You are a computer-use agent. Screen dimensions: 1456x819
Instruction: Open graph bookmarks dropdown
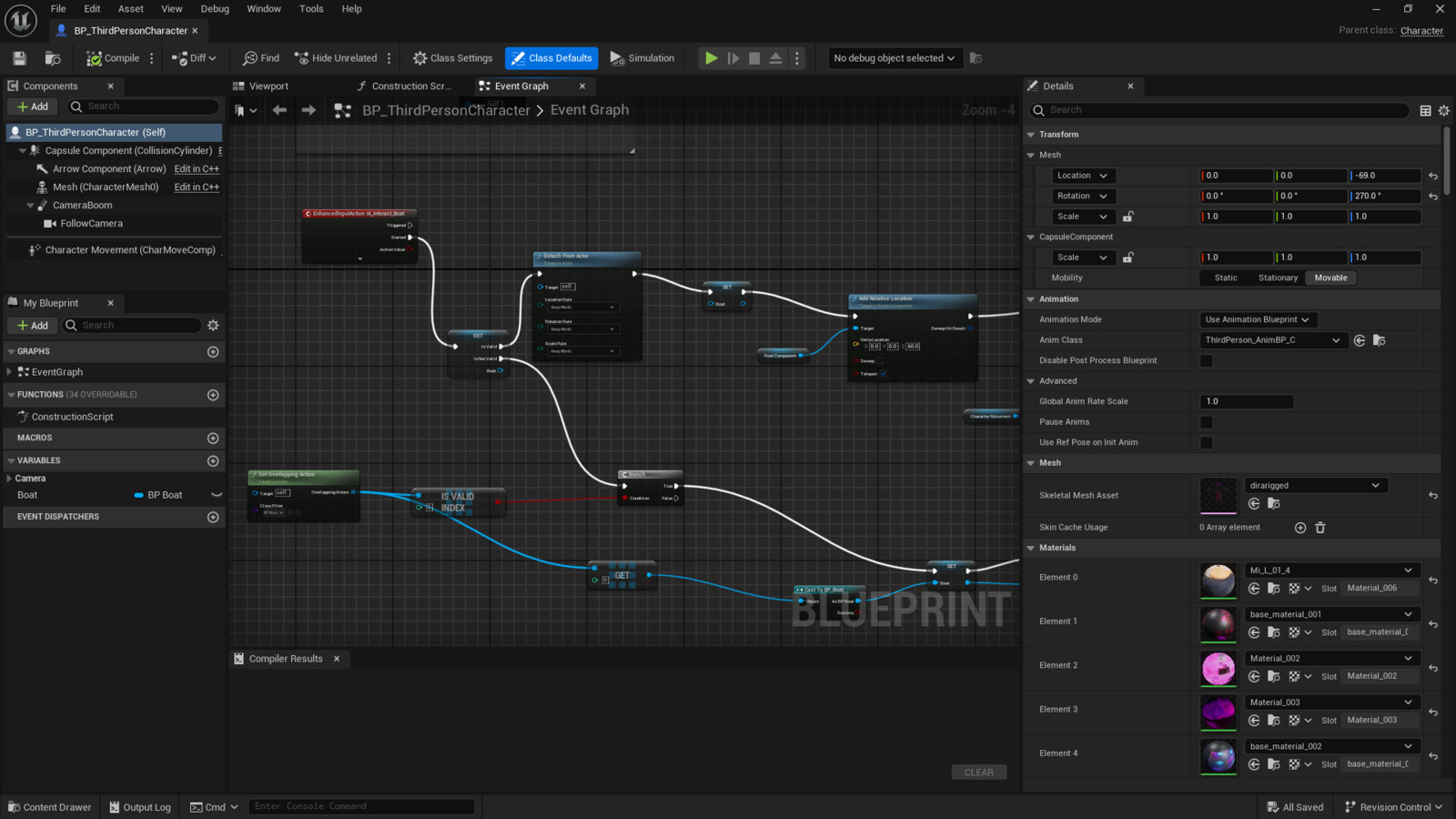click(x=246, y=110)
